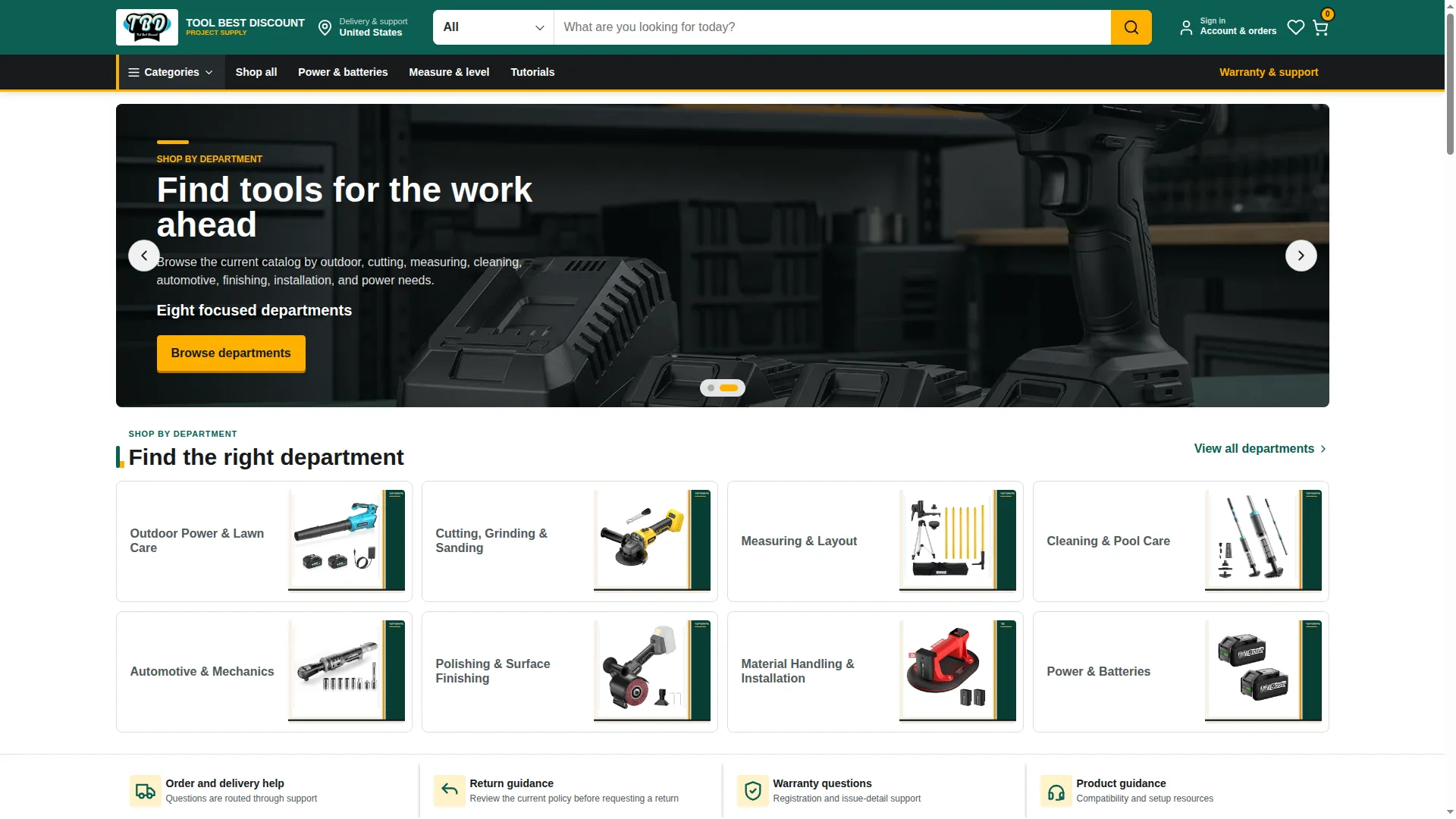Click Sign in Account & orders
This screenshot has width=1456, height=819.
[1228, 27]
